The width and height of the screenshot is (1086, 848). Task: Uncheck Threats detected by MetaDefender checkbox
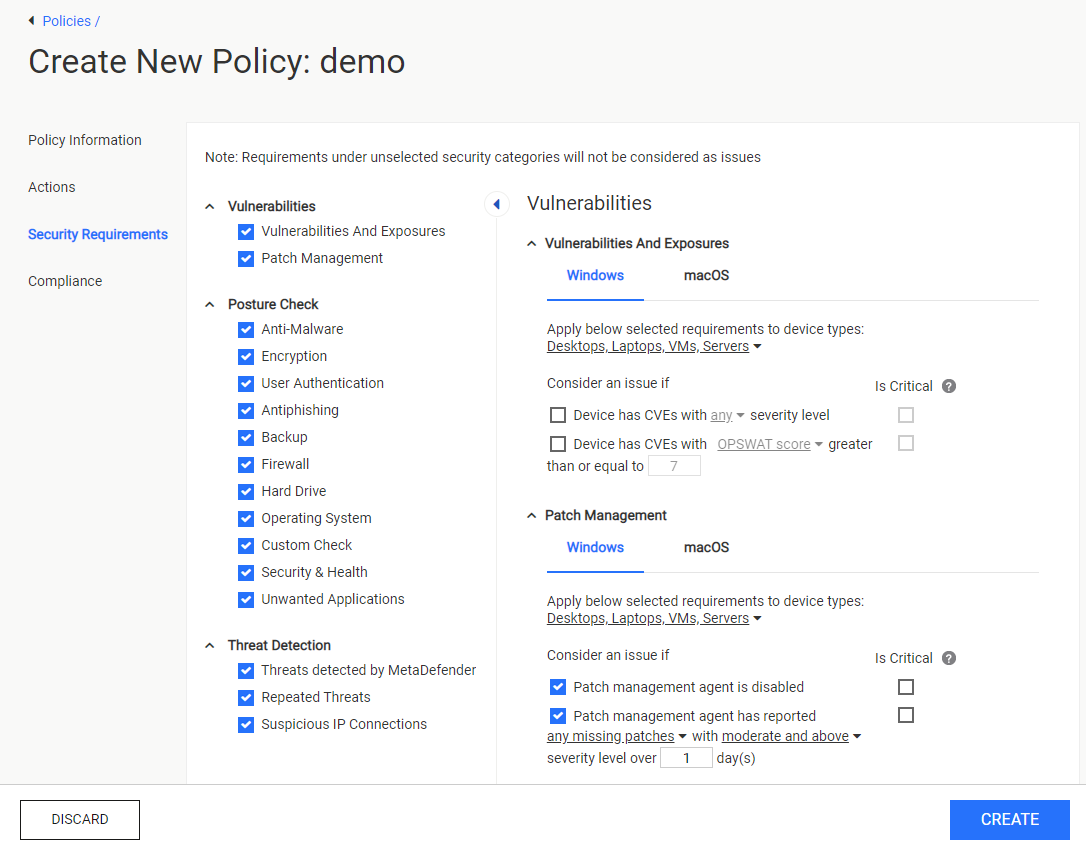click(246, 671)
